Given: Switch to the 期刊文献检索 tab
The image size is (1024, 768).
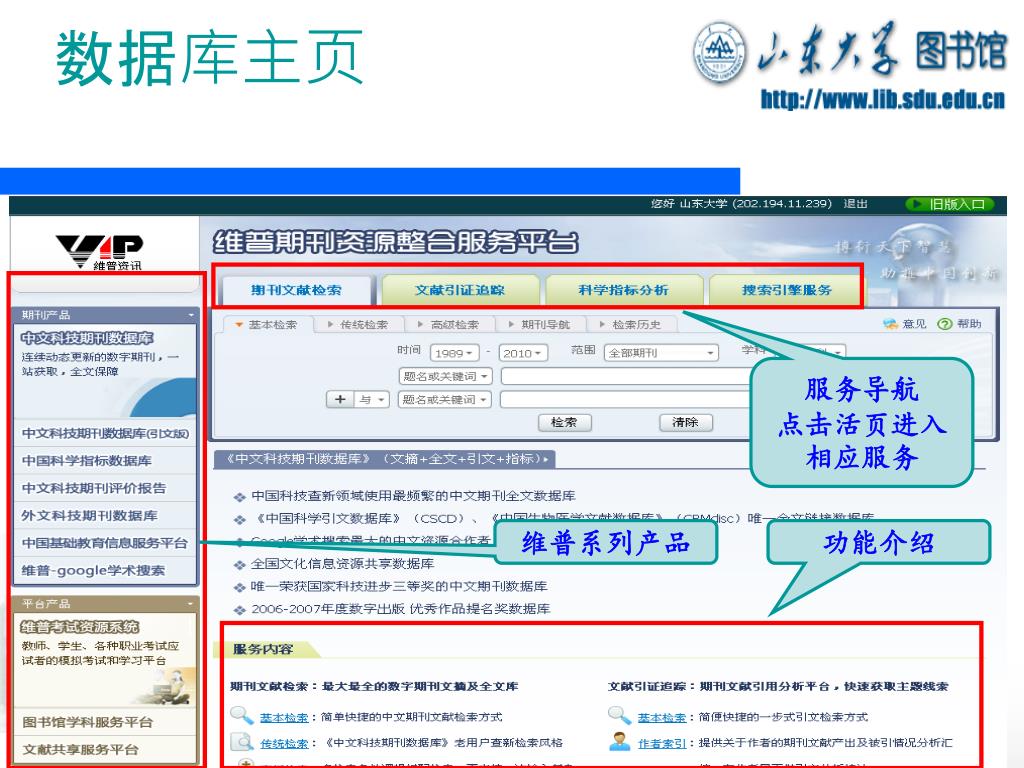Looking at the screenshot, I should click(x=296, y=290).
